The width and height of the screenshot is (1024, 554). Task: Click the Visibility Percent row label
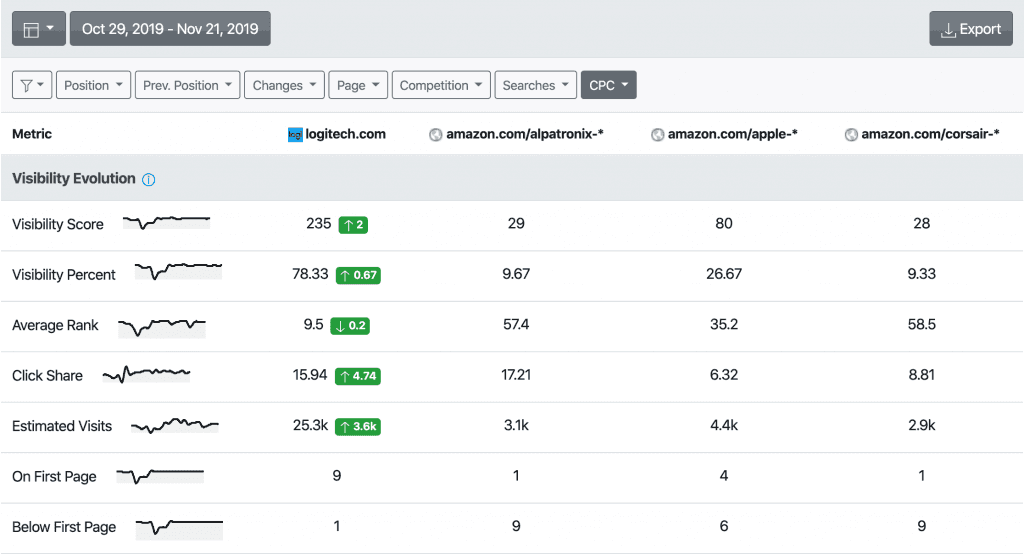[63, 274]
